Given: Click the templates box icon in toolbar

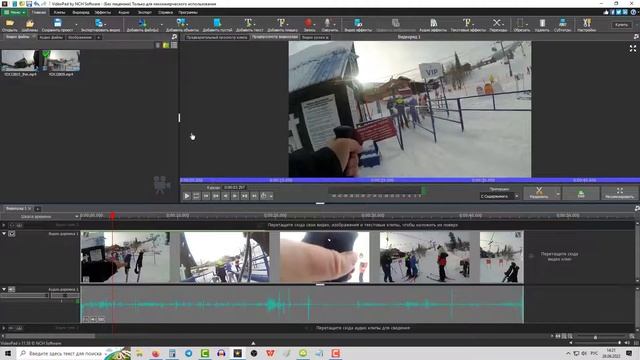Looking at the screenshot, I should pos(29,23).
